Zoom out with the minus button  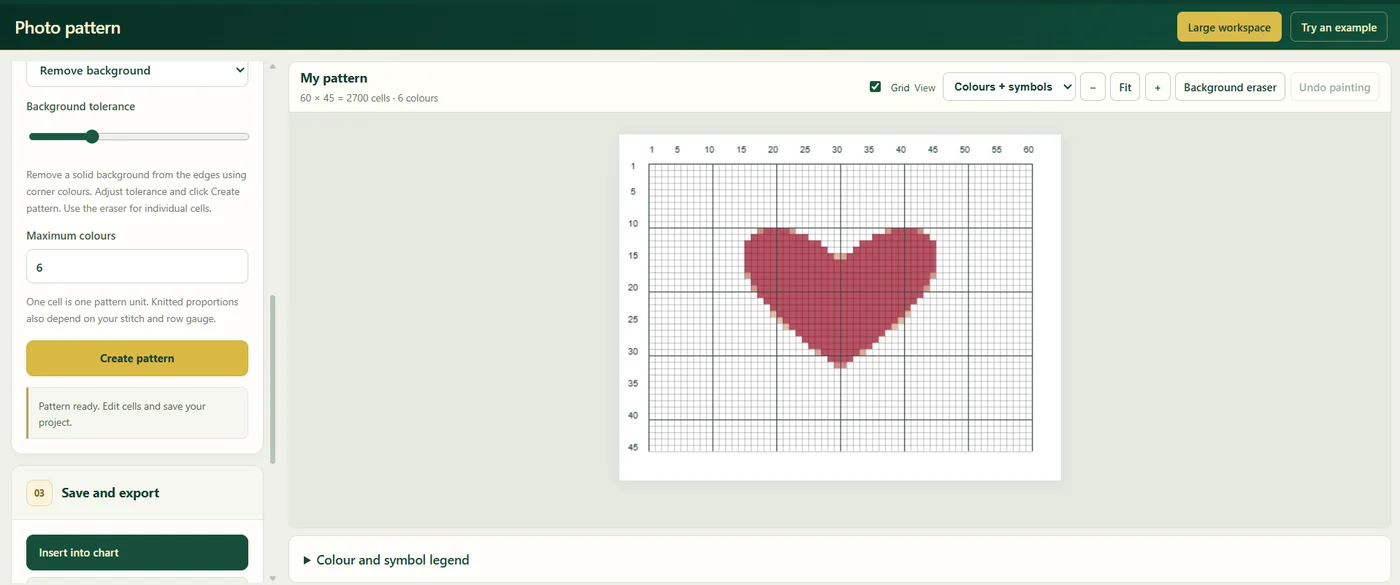pyautogui.click(x=1093, y=87)
